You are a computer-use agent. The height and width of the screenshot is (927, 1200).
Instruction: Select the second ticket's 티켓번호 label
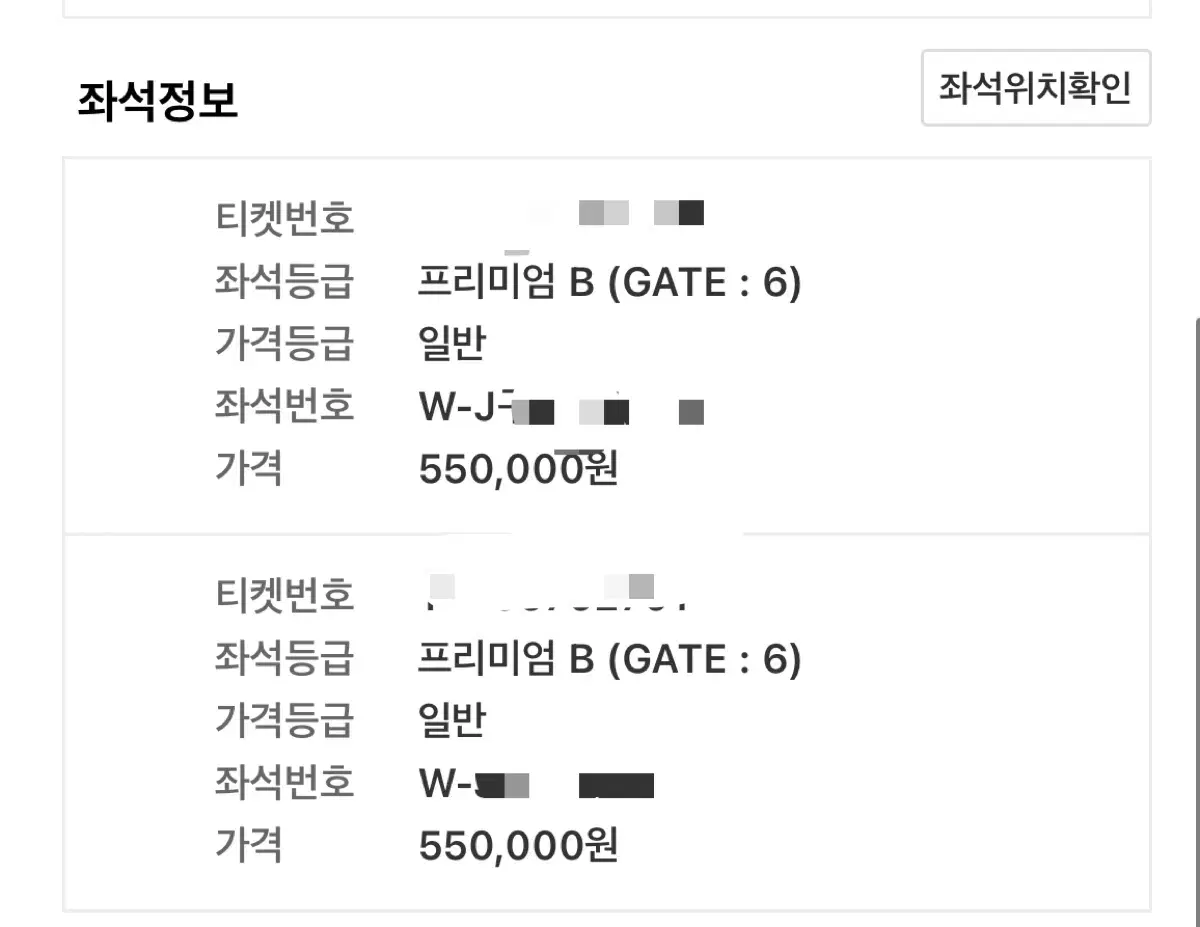(x=284, y=595)
